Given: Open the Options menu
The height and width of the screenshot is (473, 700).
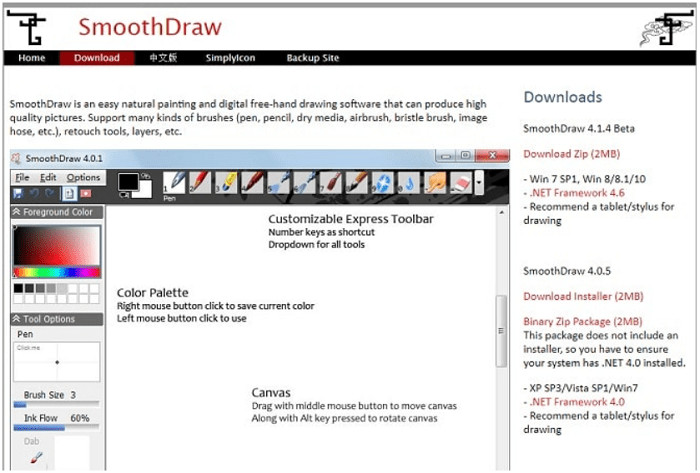Looking at the screenshot, I should pos(83,178).
